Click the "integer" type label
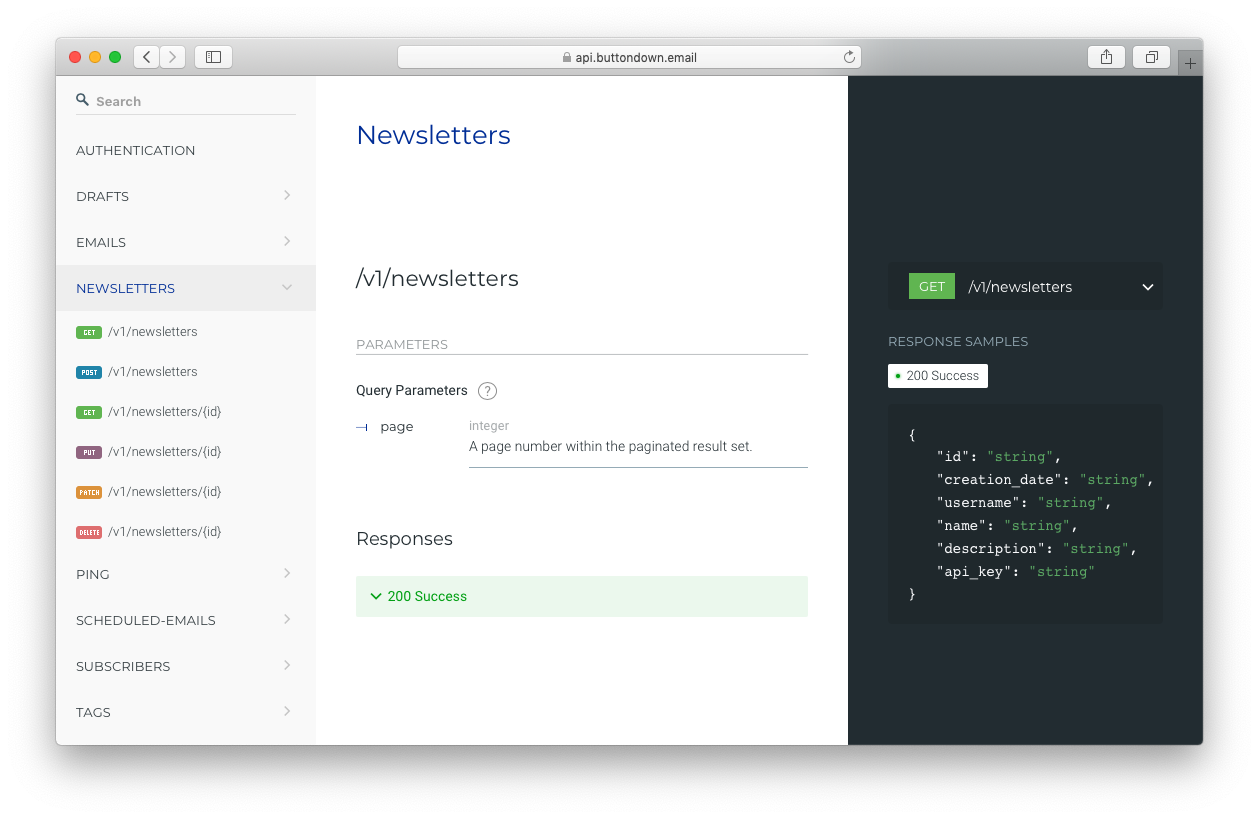Image resolution: width=1259 pixels, height=819 pixels. point(489,426)
